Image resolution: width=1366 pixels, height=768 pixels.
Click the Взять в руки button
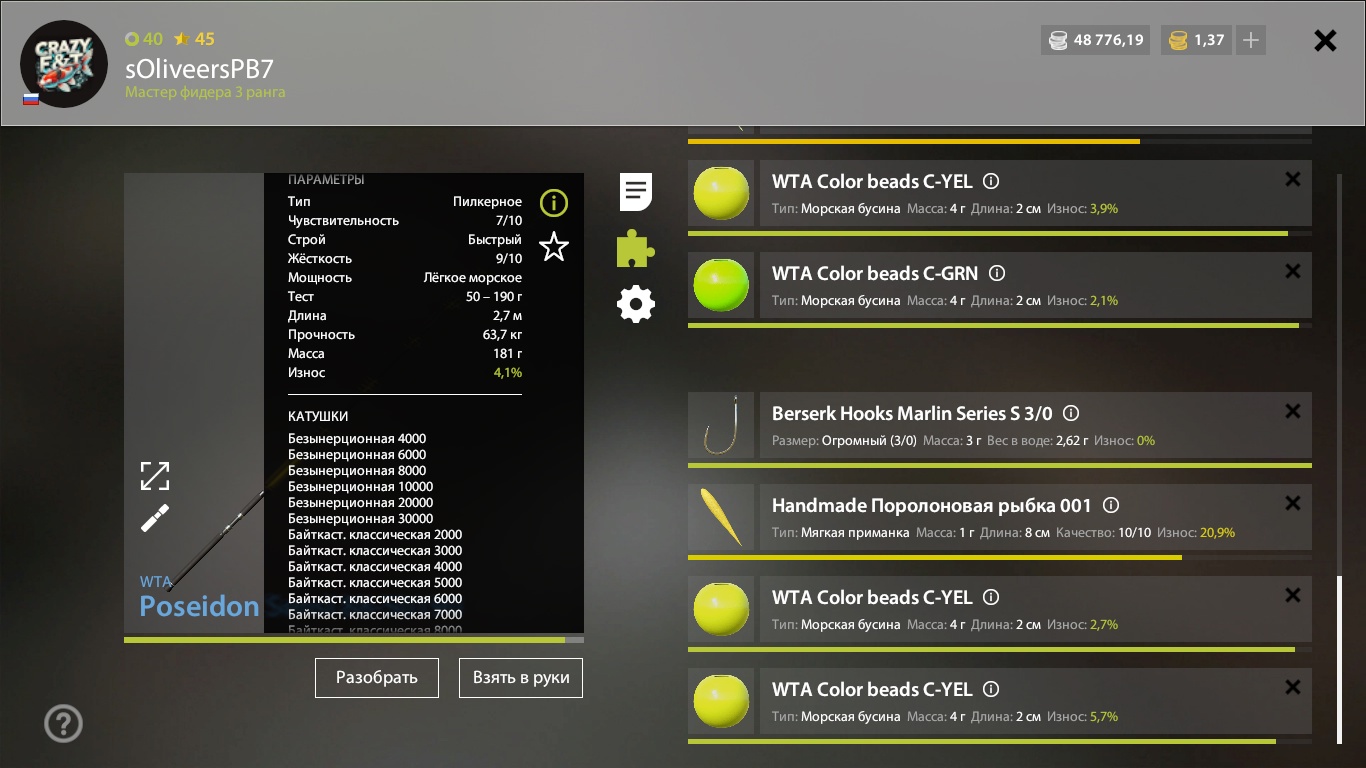521,677
